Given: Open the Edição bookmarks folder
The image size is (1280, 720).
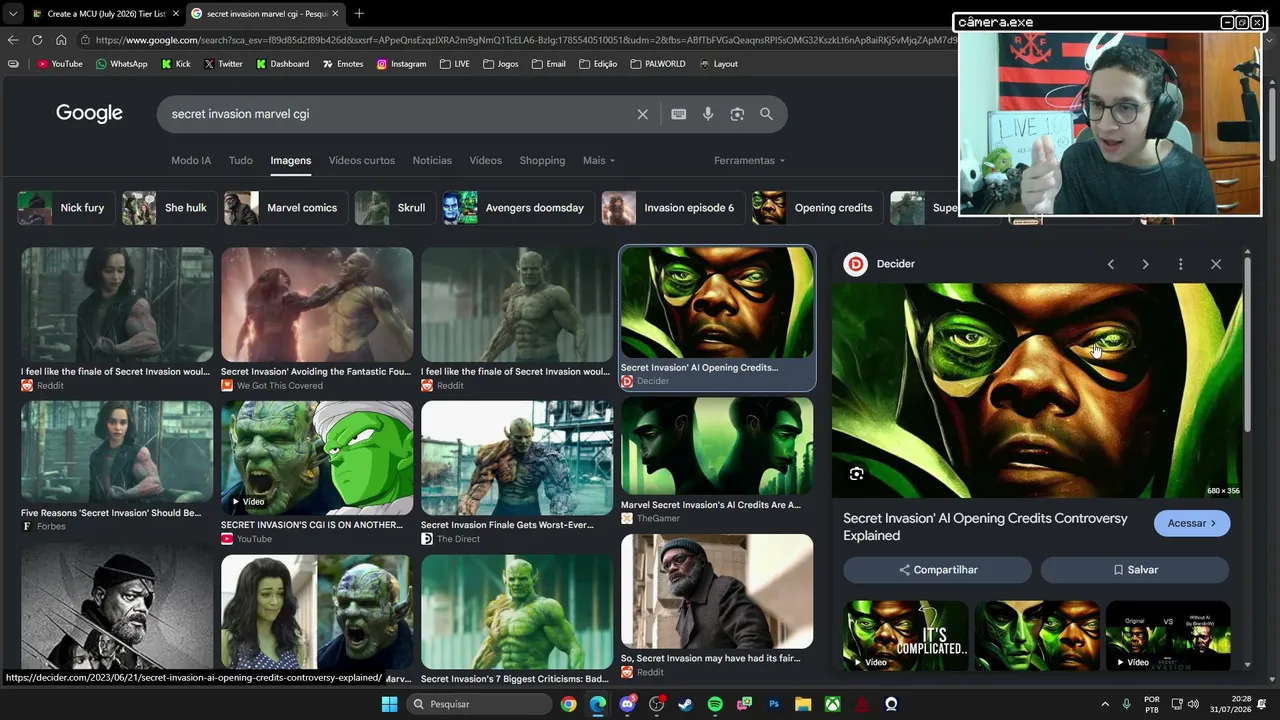Looking at the screenshot, I should pos(598,64).
